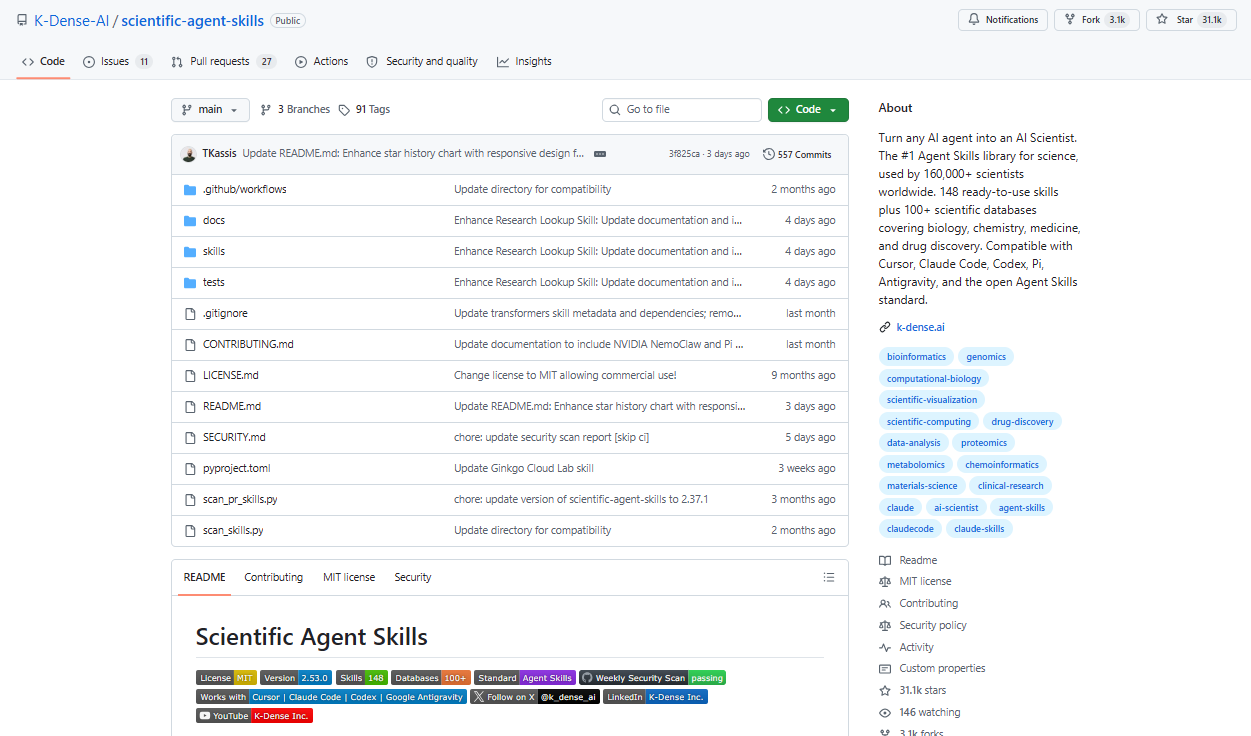Open commit 'Change license to MIT allowing commercial use!'
Viewport: 1251px width, 736px height.
tap(565, 375)
